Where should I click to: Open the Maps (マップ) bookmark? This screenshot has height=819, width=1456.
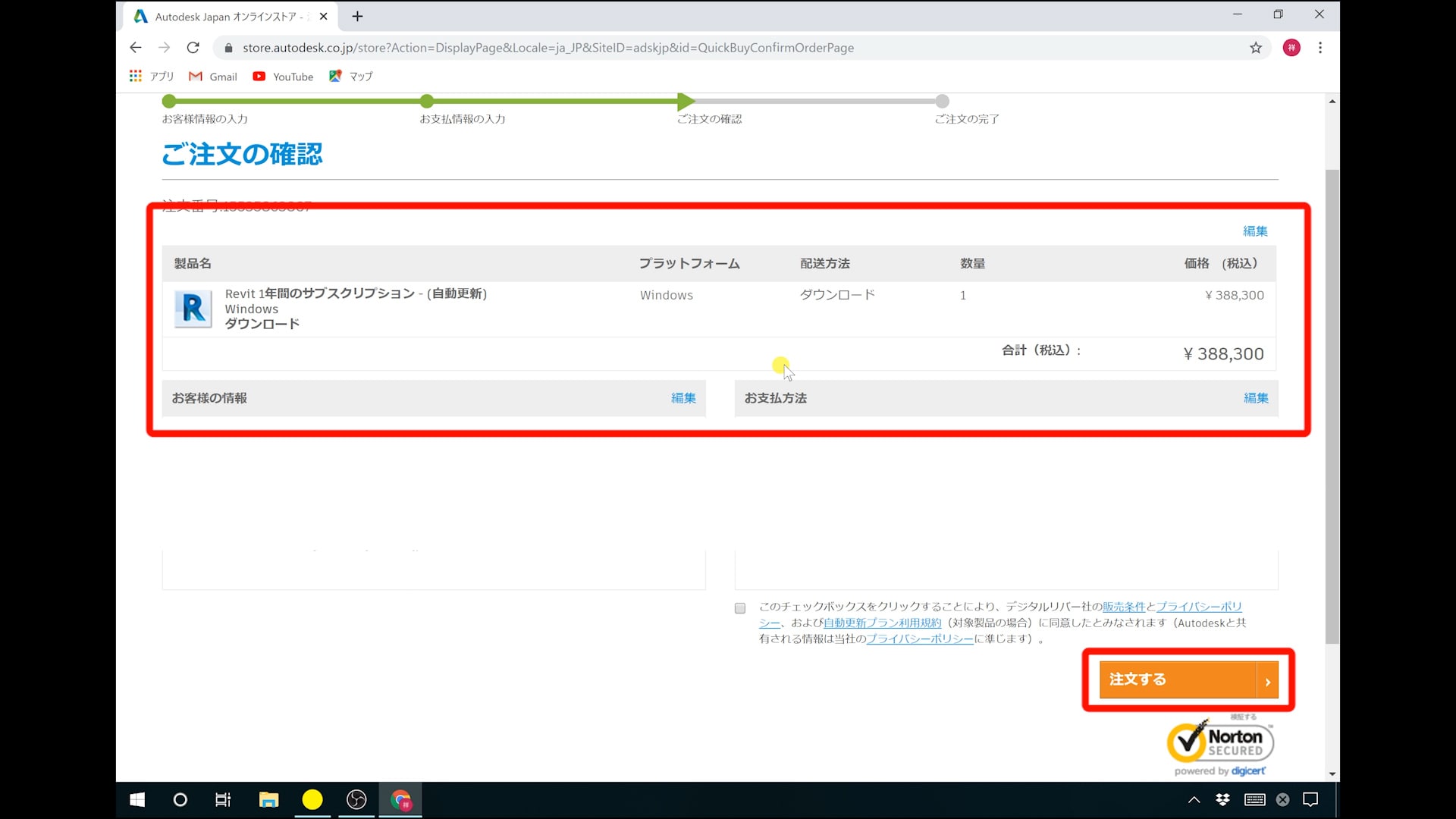coord(351,77)
